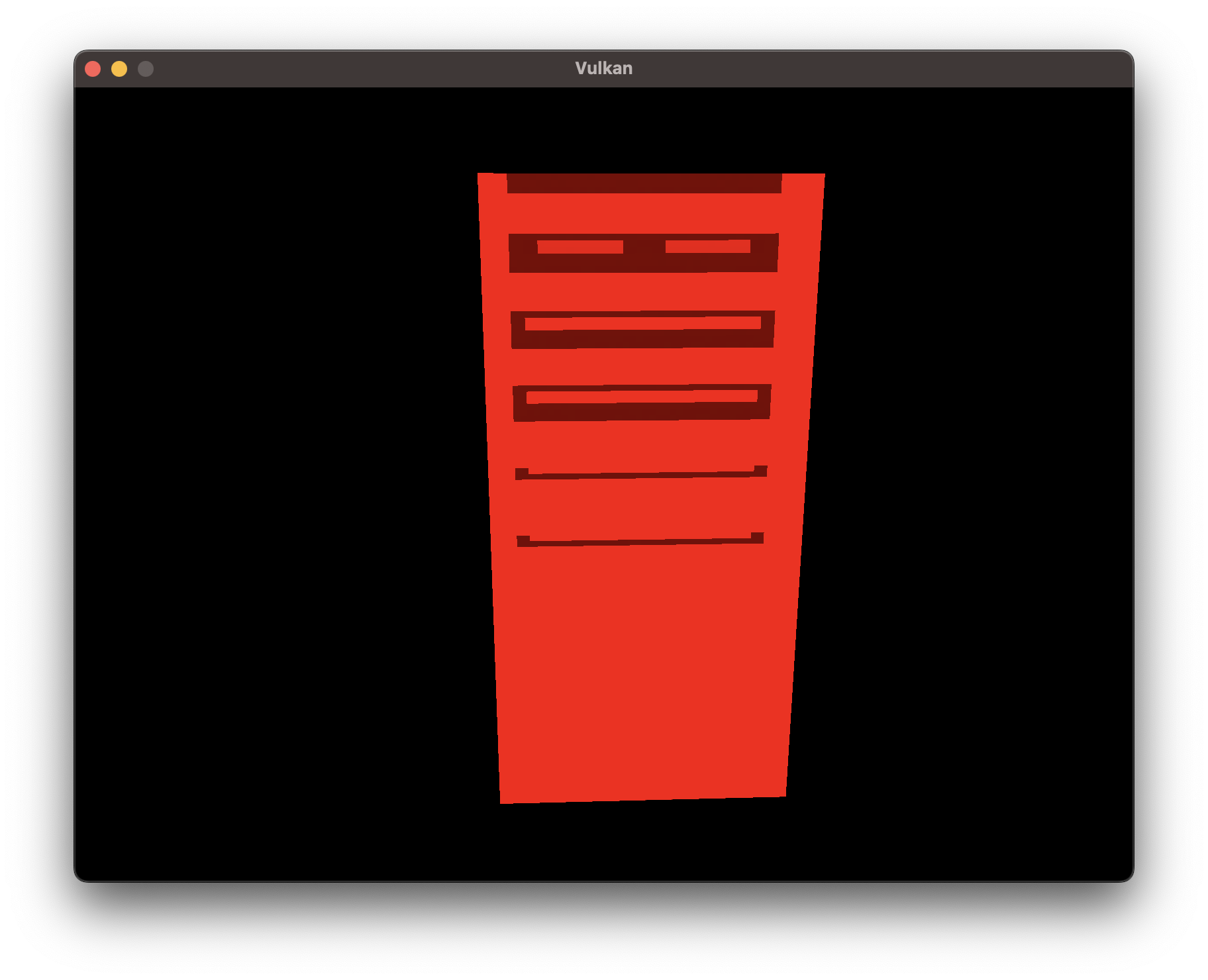Image resolution: width=1208 pixels, height=980 pixels.
Task: Click the zoom window control
Action: [x=145, y=68]
